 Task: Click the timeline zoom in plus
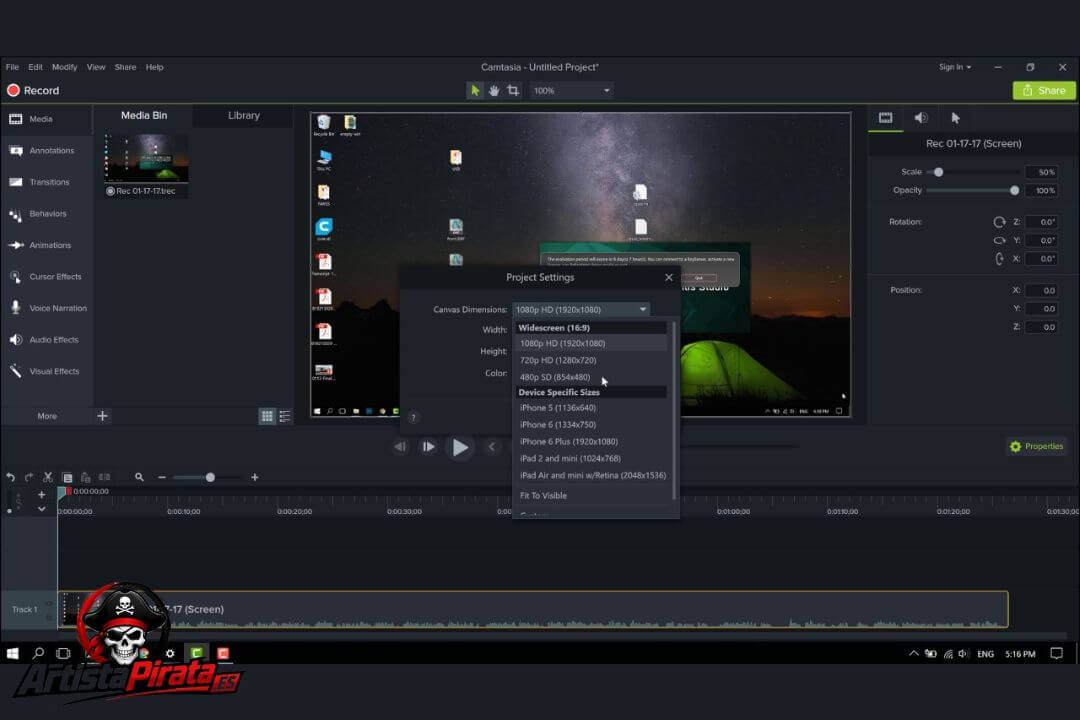[x=254, y=477]
